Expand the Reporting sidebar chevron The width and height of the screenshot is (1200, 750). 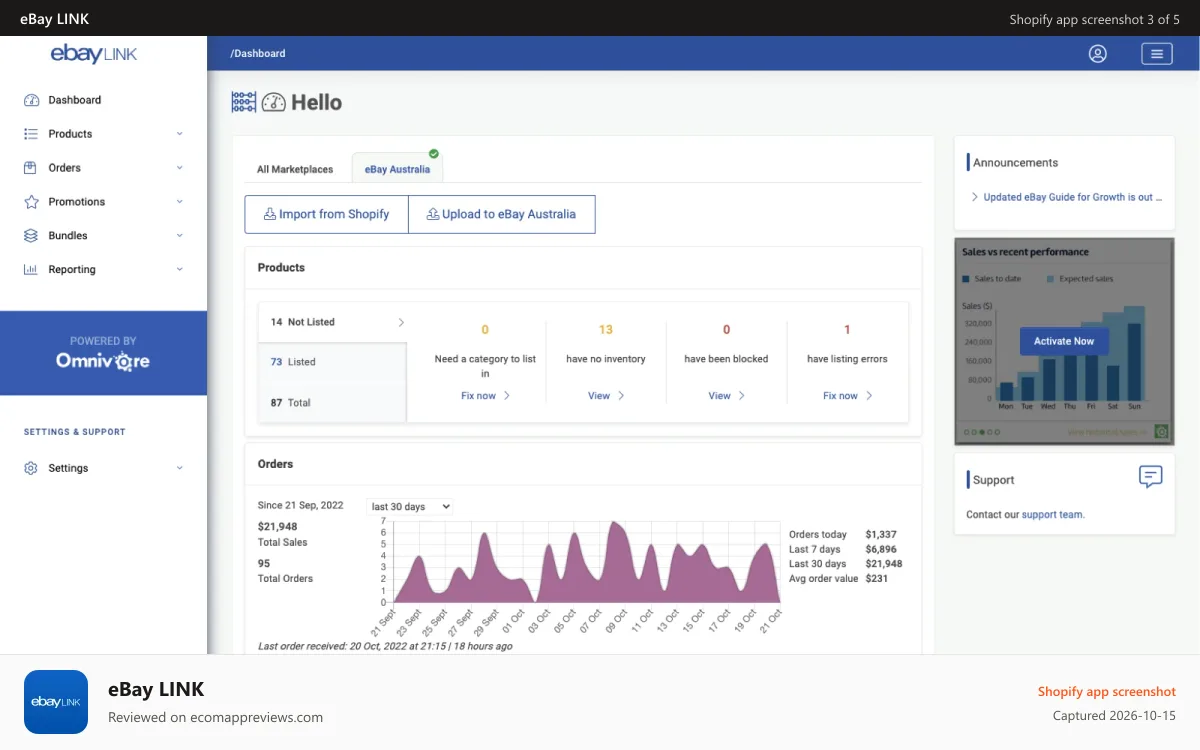[x=180, y=270]
